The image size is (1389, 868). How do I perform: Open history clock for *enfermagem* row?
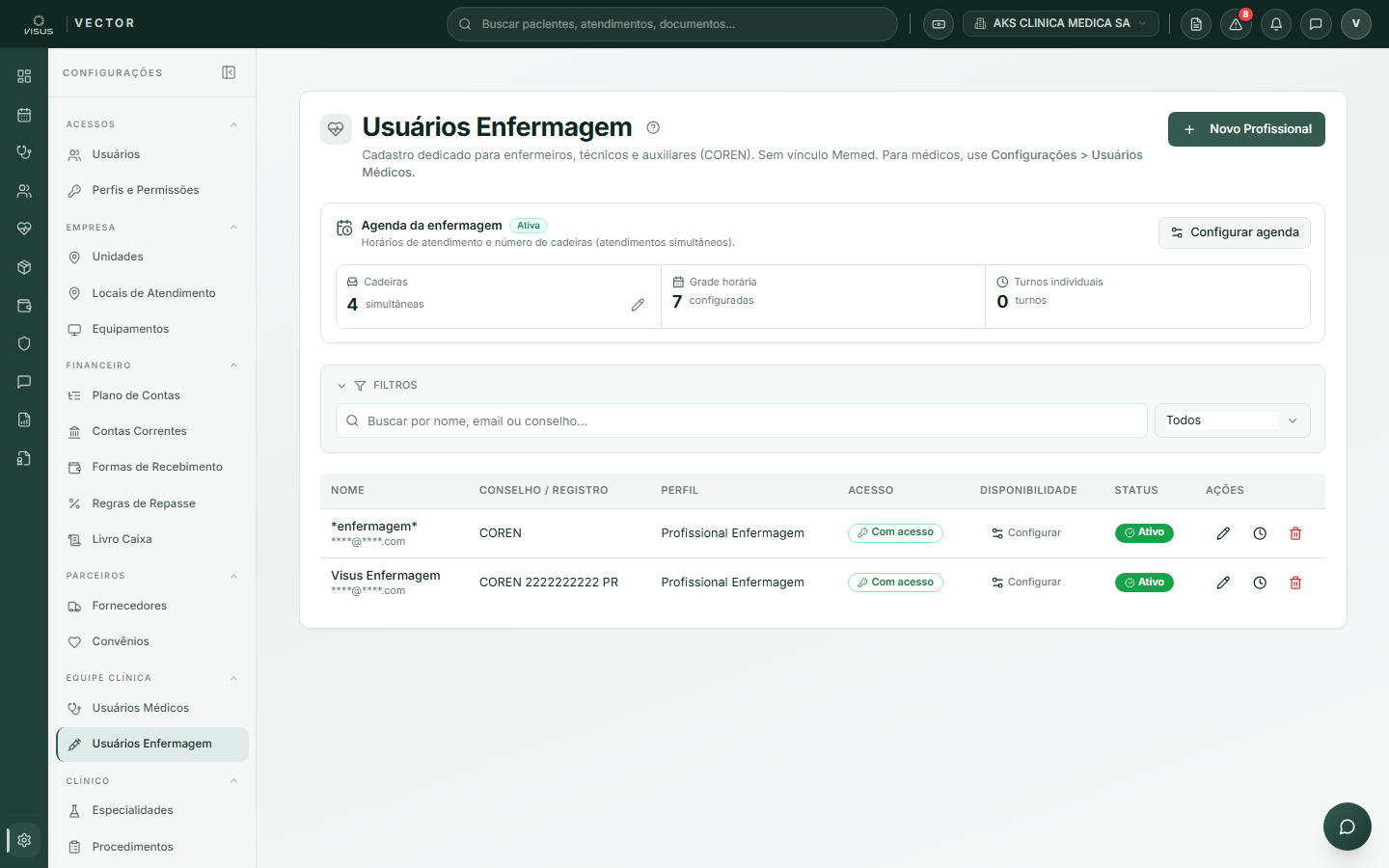click(1260, 533)
